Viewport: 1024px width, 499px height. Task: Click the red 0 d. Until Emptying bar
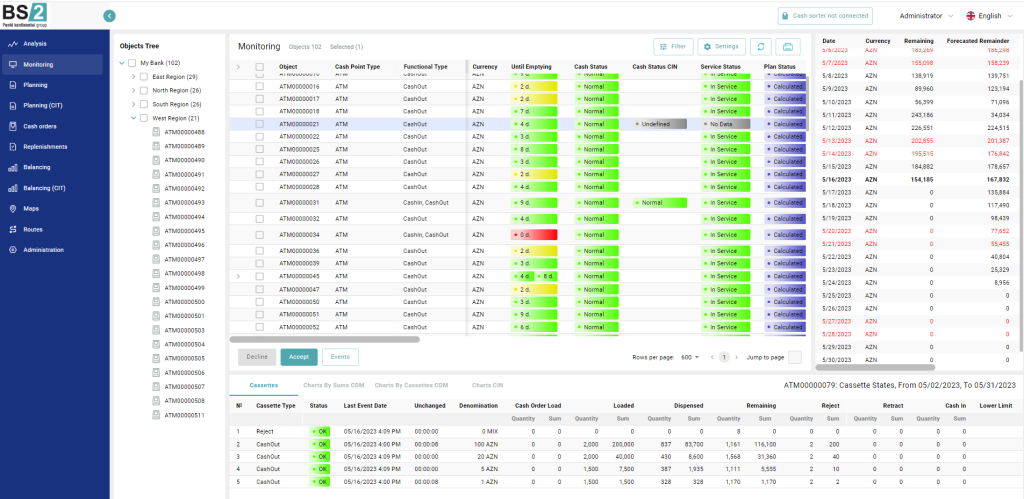[x=534, y=234]
